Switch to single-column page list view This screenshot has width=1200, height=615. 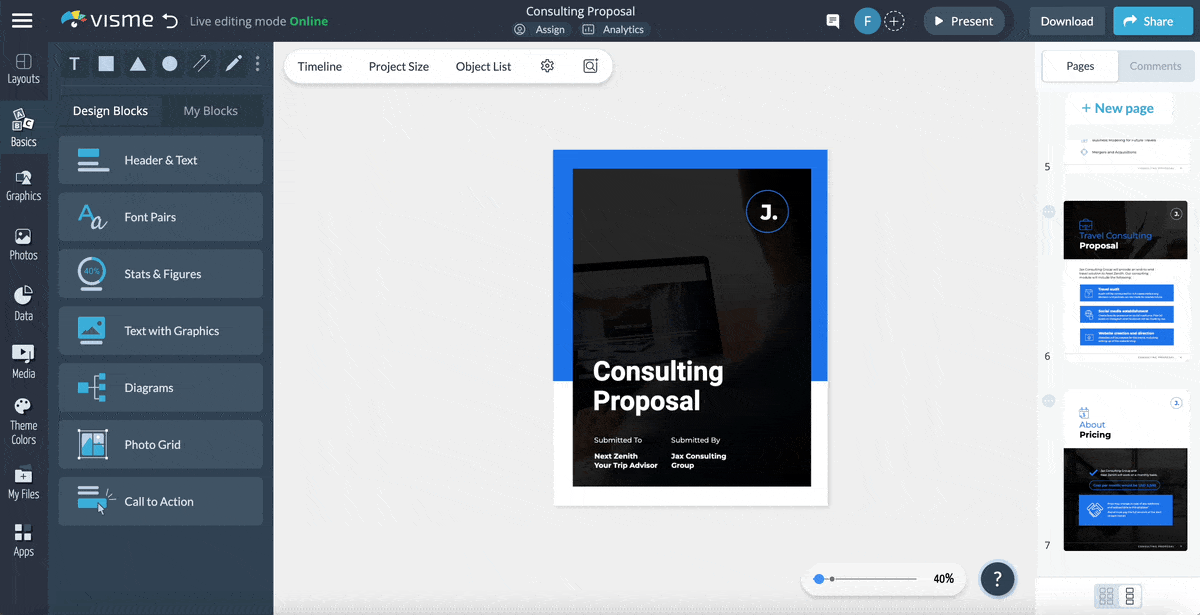(1130, 596)
